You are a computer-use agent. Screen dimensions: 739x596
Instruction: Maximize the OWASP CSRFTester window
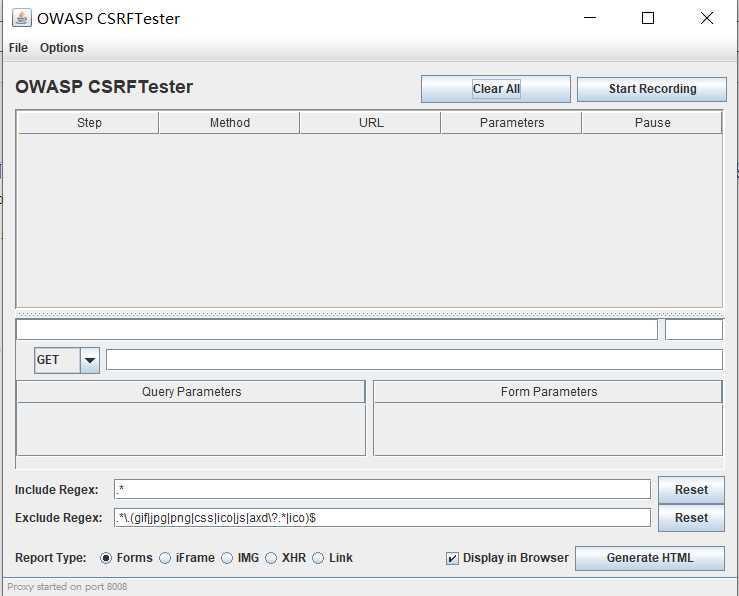pos(648,18)
